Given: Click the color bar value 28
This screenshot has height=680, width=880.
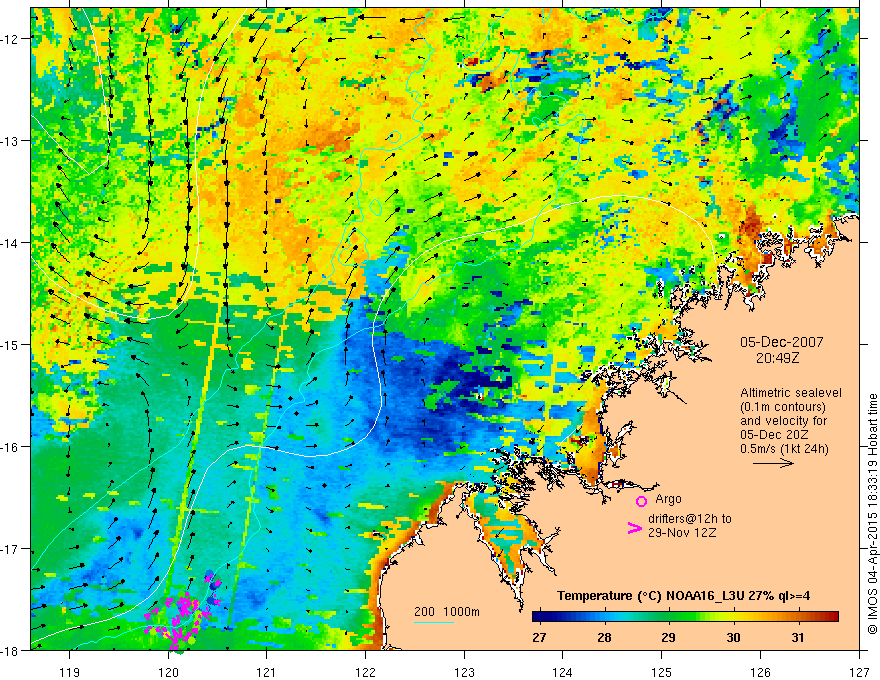Looking at the screenshot, I should coord(604,638).
